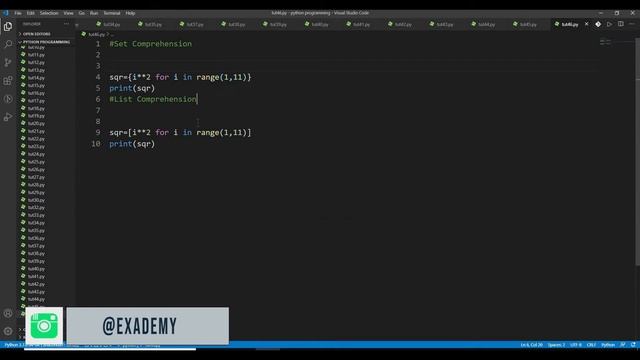Open the Selection menu
Viewport: 640px width, 360px height.
pos(49,13)
